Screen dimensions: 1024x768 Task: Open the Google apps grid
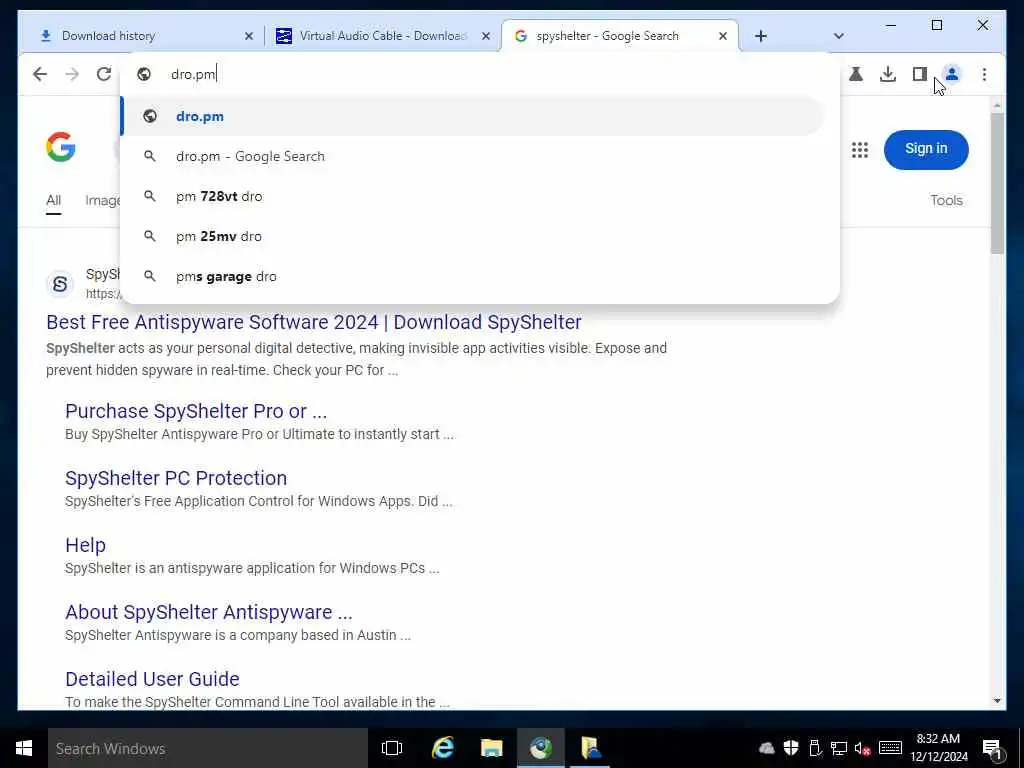pyautogui.click(x=860, y=150)
